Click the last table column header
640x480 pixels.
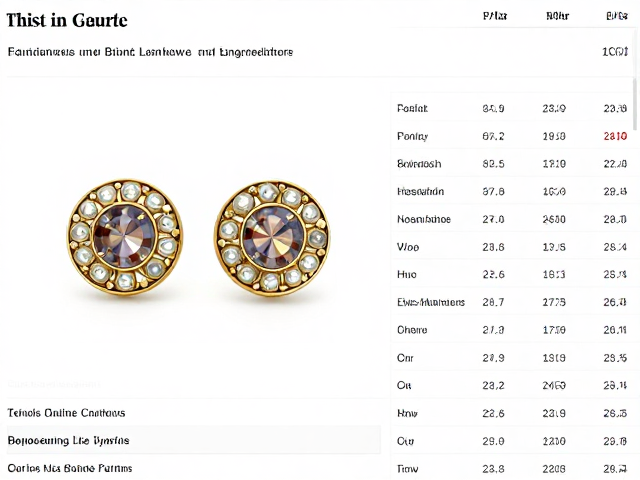tap(617, 16)
